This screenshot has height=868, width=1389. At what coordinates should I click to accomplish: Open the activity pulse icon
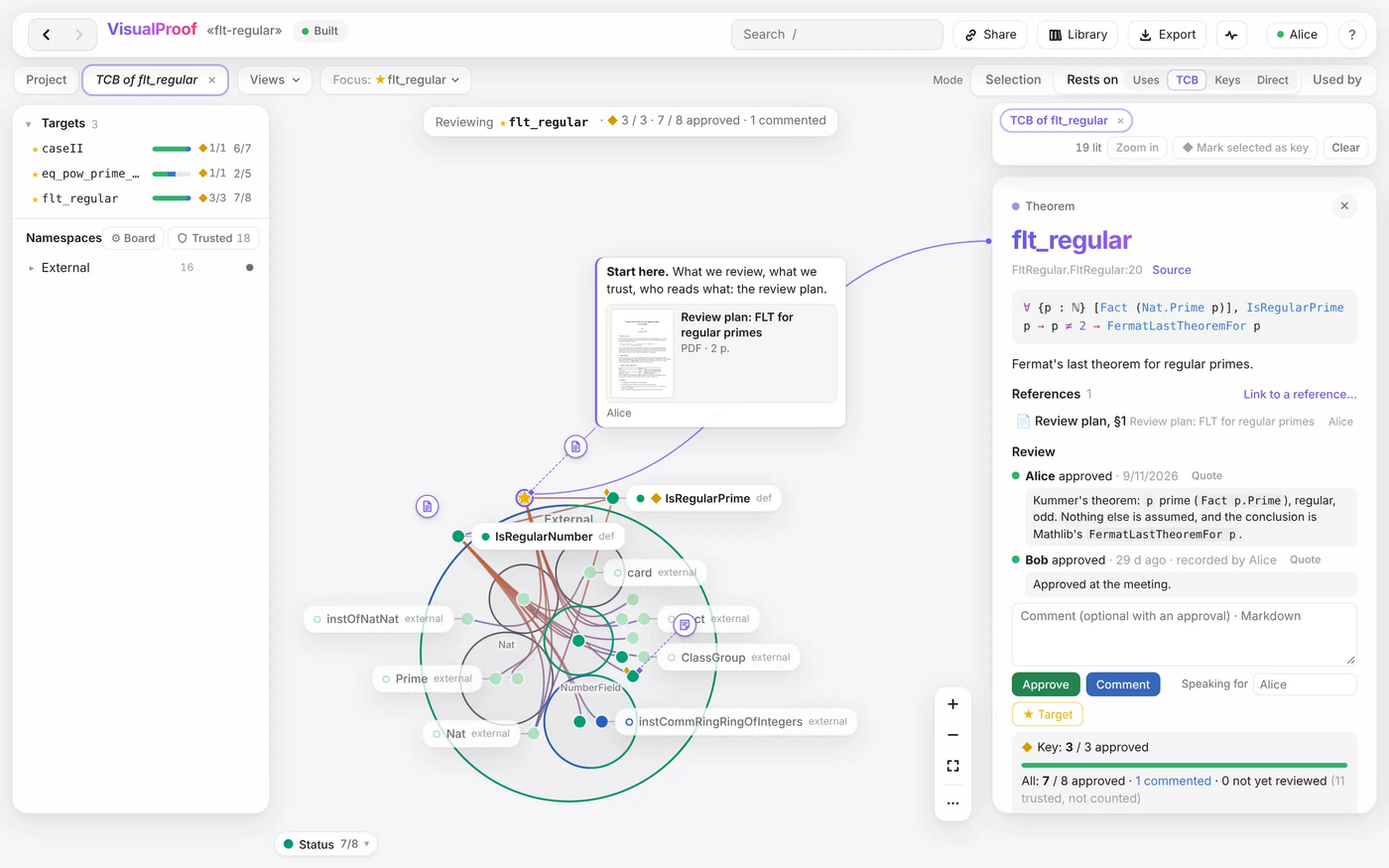pos(1231,35)
